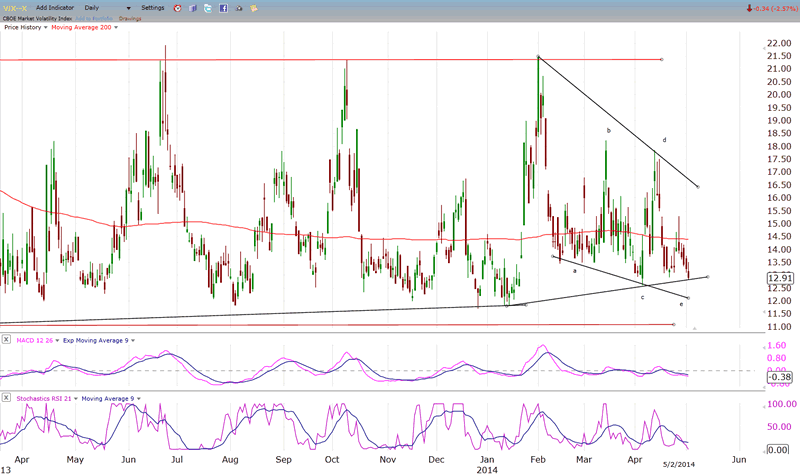Screen dimensions: 800x475
Task: Open the Settings menu
Action: (x=153, y=7)
